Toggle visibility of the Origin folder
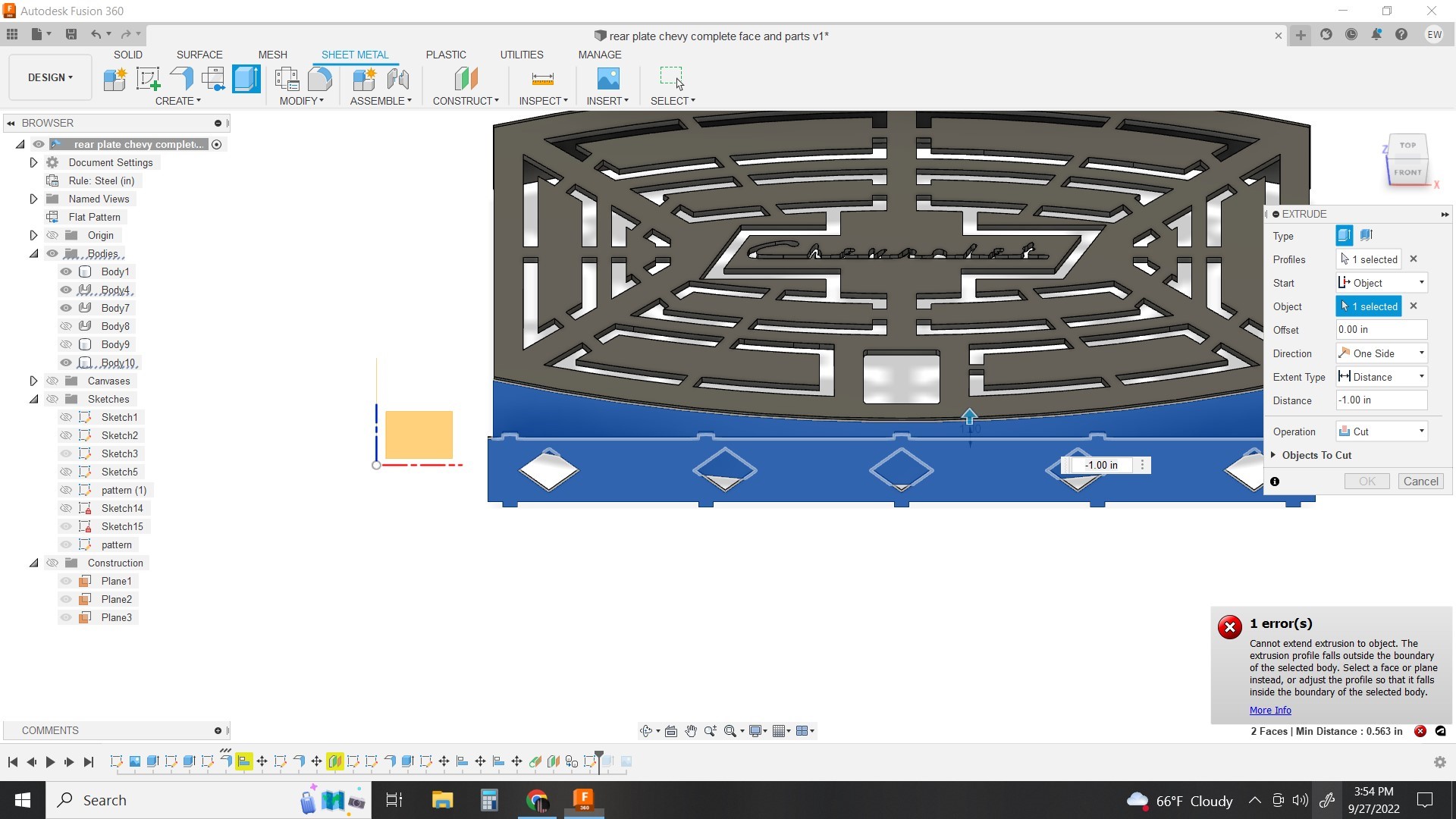1456x819 pixels. (52, 235)
